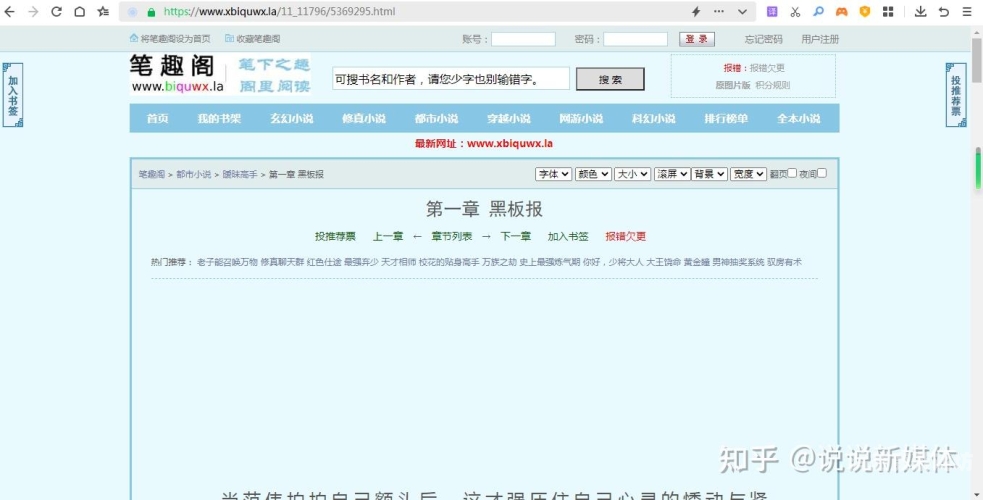The height and width of the screenshot is (500, 983).
Task: Open the 章节列表 chapter list link
Action: [452, 236]
